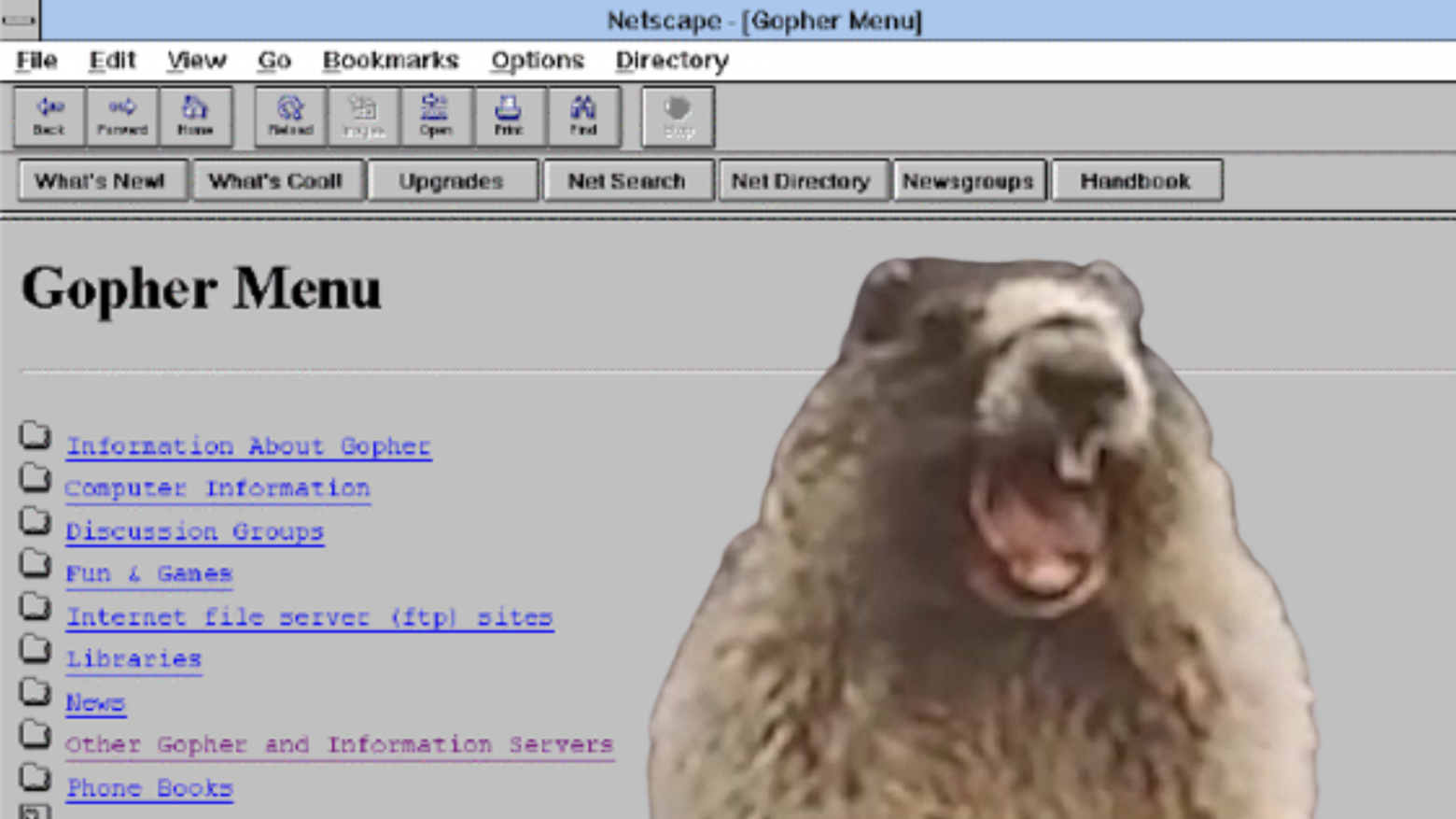Open the Options menu

tap(537, 60)
